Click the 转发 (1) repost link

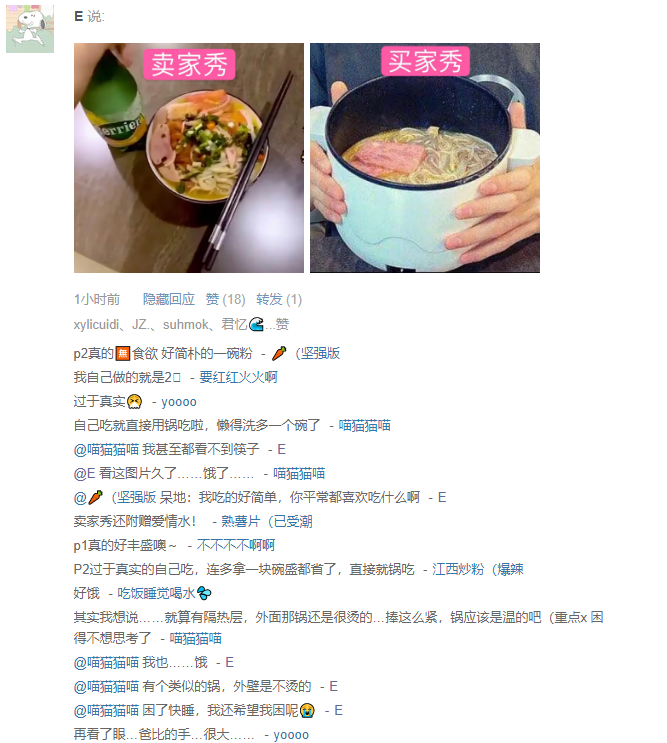point(279,299)
